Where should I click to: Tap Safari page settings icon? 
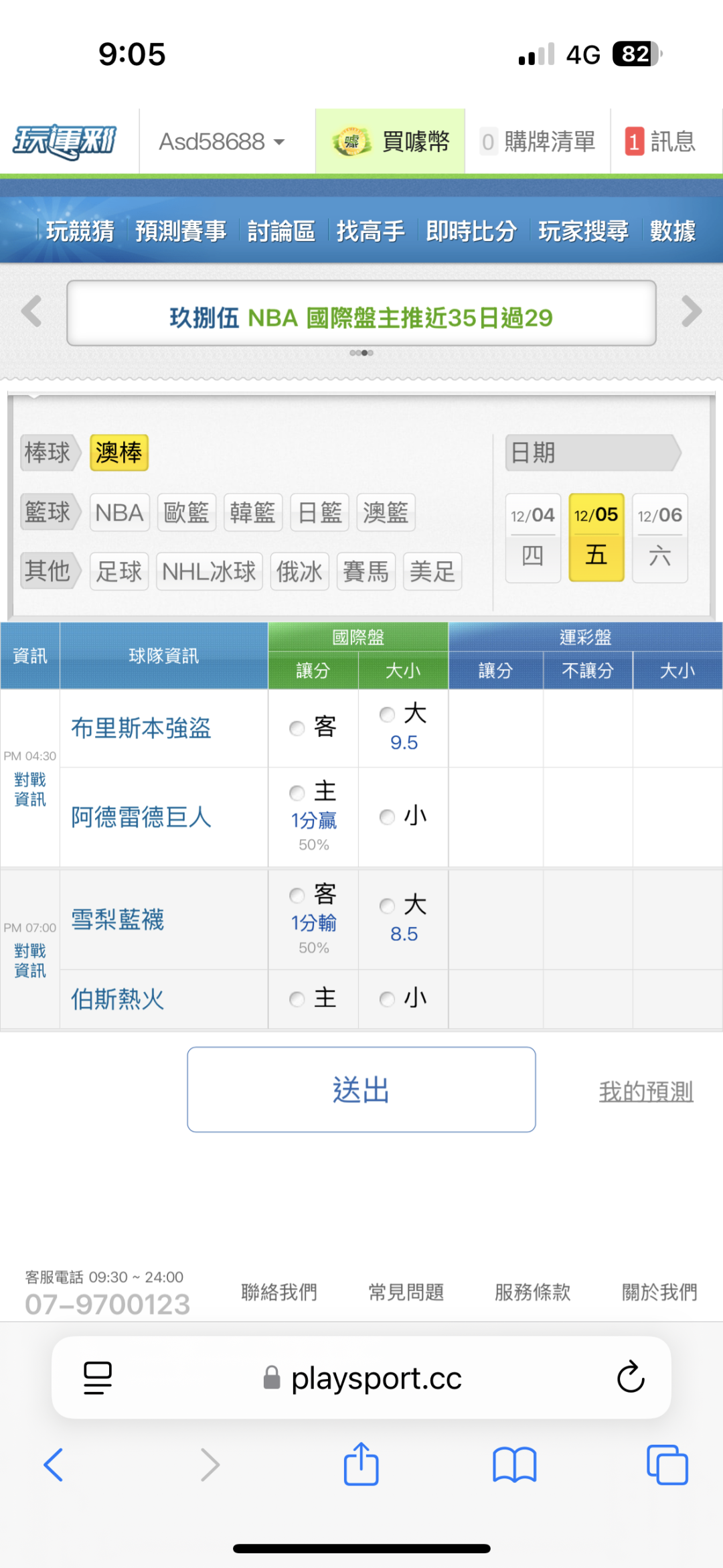click(x=98, y=1378)
